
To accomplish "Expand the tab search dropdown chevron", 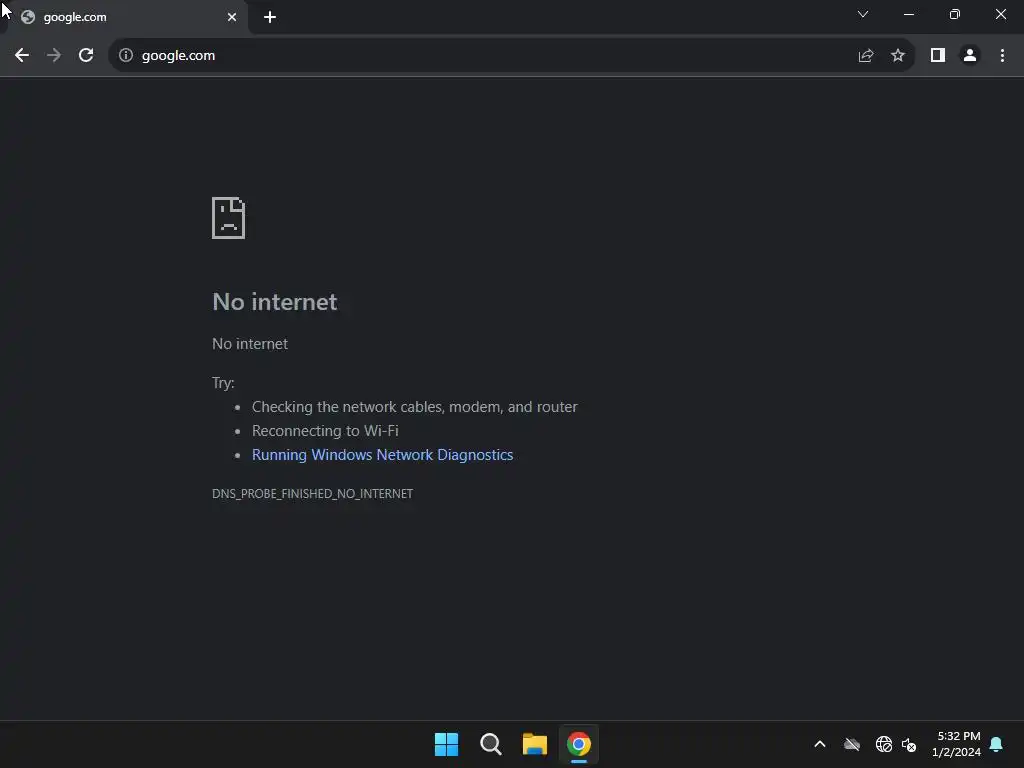I will tap(863, 14).
